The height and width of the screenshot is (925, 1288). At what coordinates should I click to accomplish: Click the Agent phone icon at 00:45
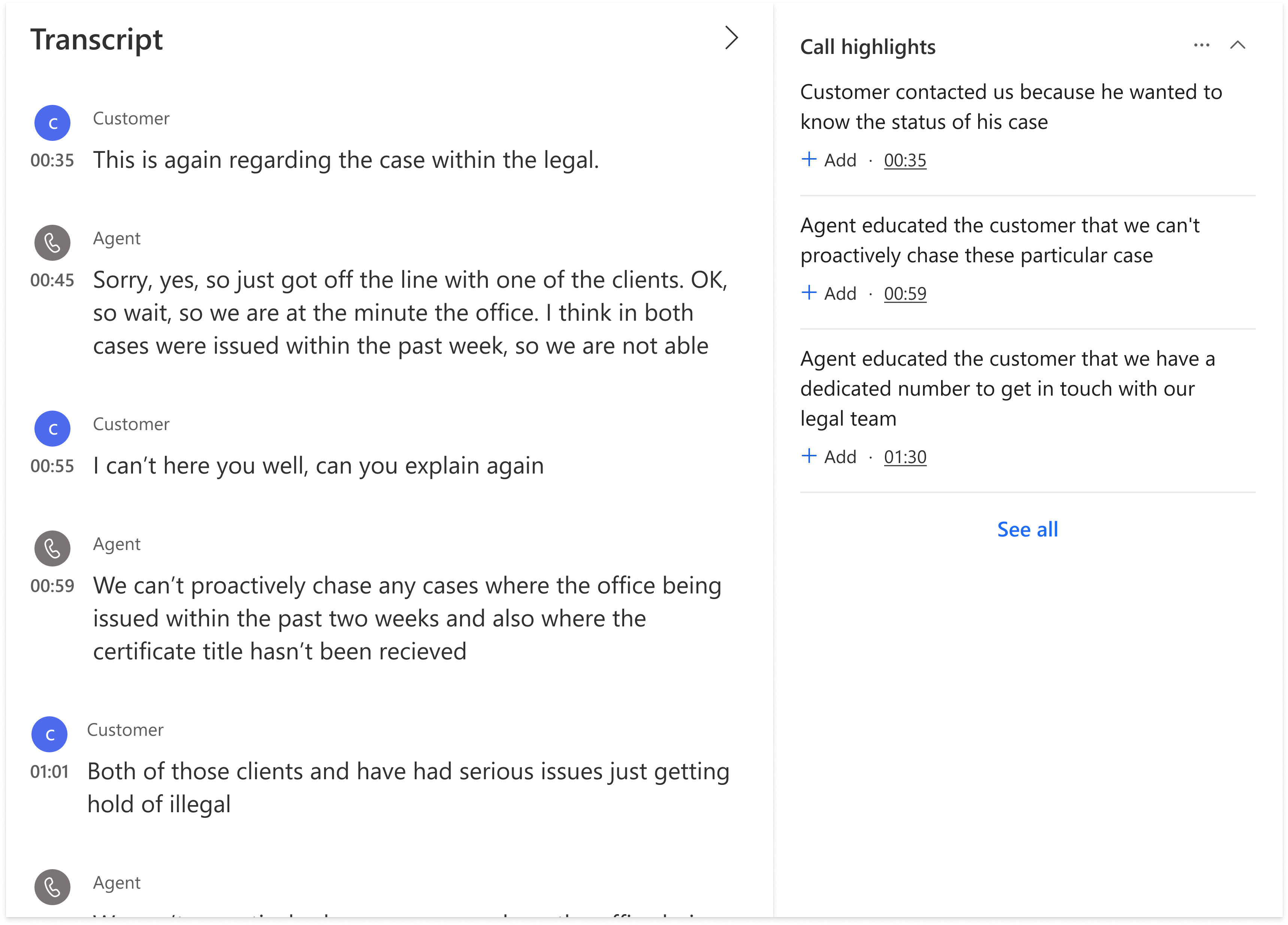(x=52, y=243)
